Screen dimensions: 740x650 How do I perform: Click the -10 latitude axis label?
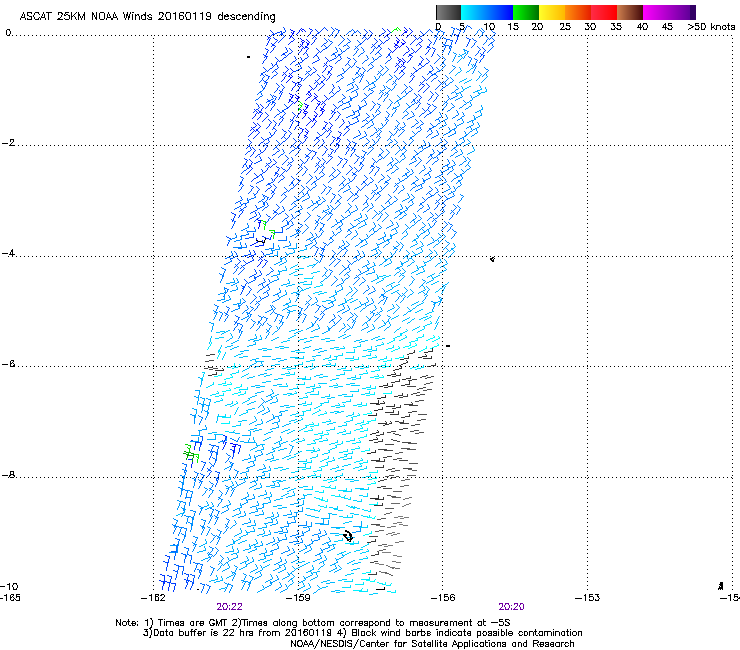point(9,586)
